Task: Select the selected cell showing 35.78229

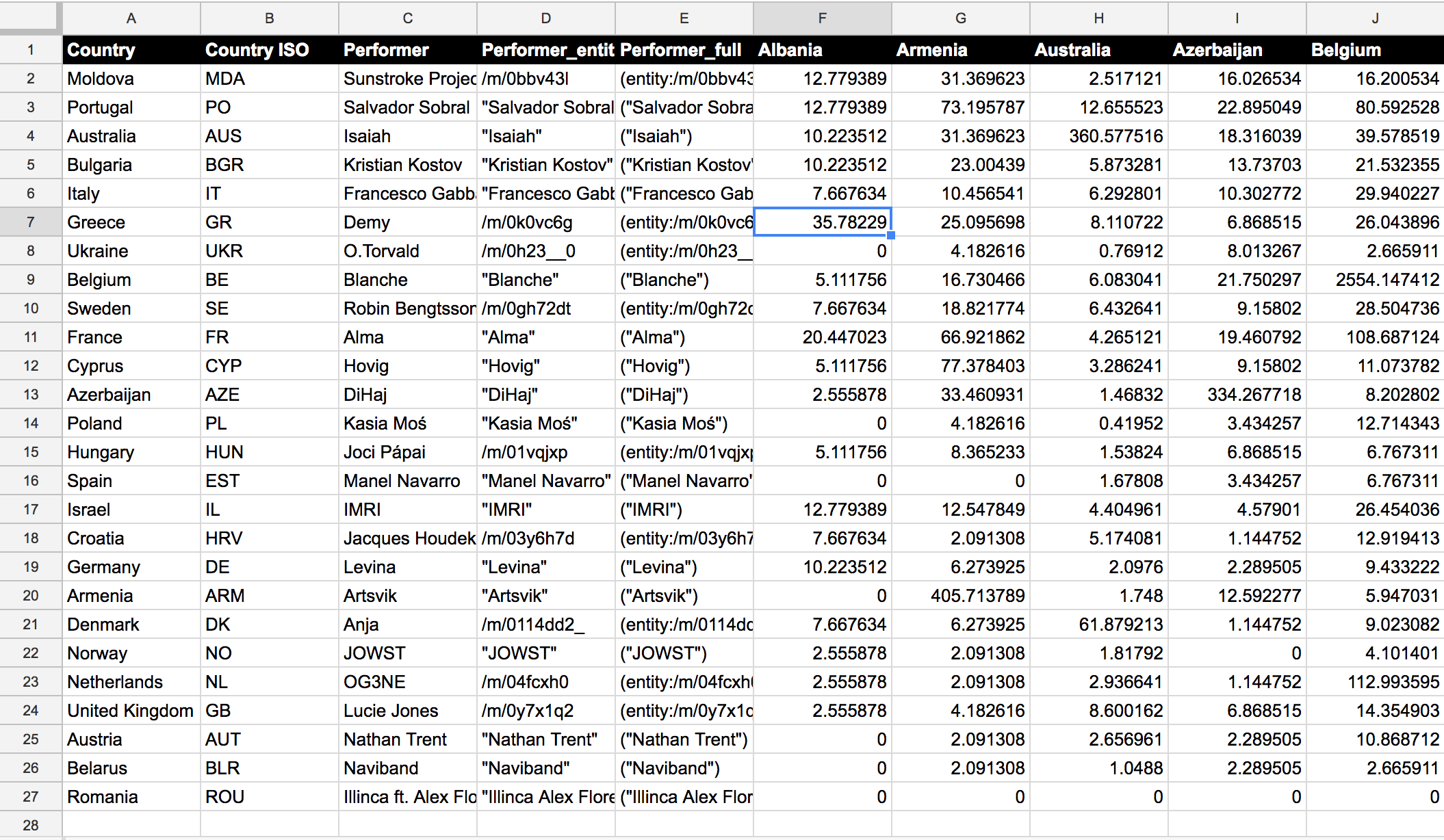Action: 822,222
